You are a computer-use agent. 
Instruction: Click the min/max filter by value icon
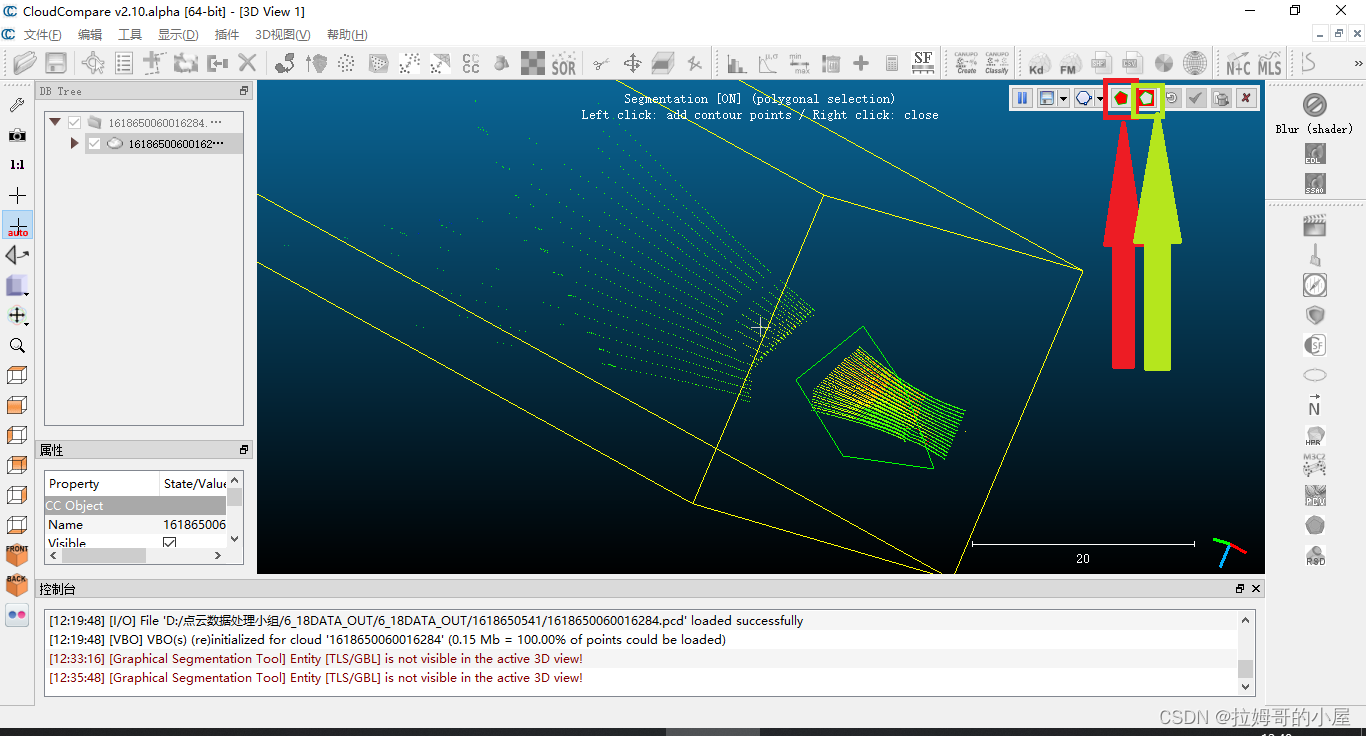pos(799,63)
